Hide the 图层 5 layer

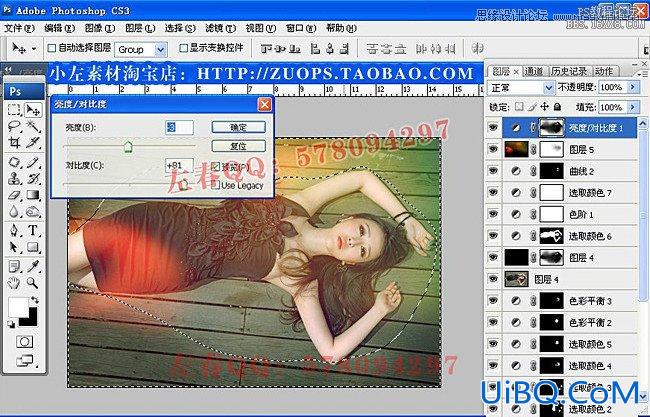(x=493, y=149)
